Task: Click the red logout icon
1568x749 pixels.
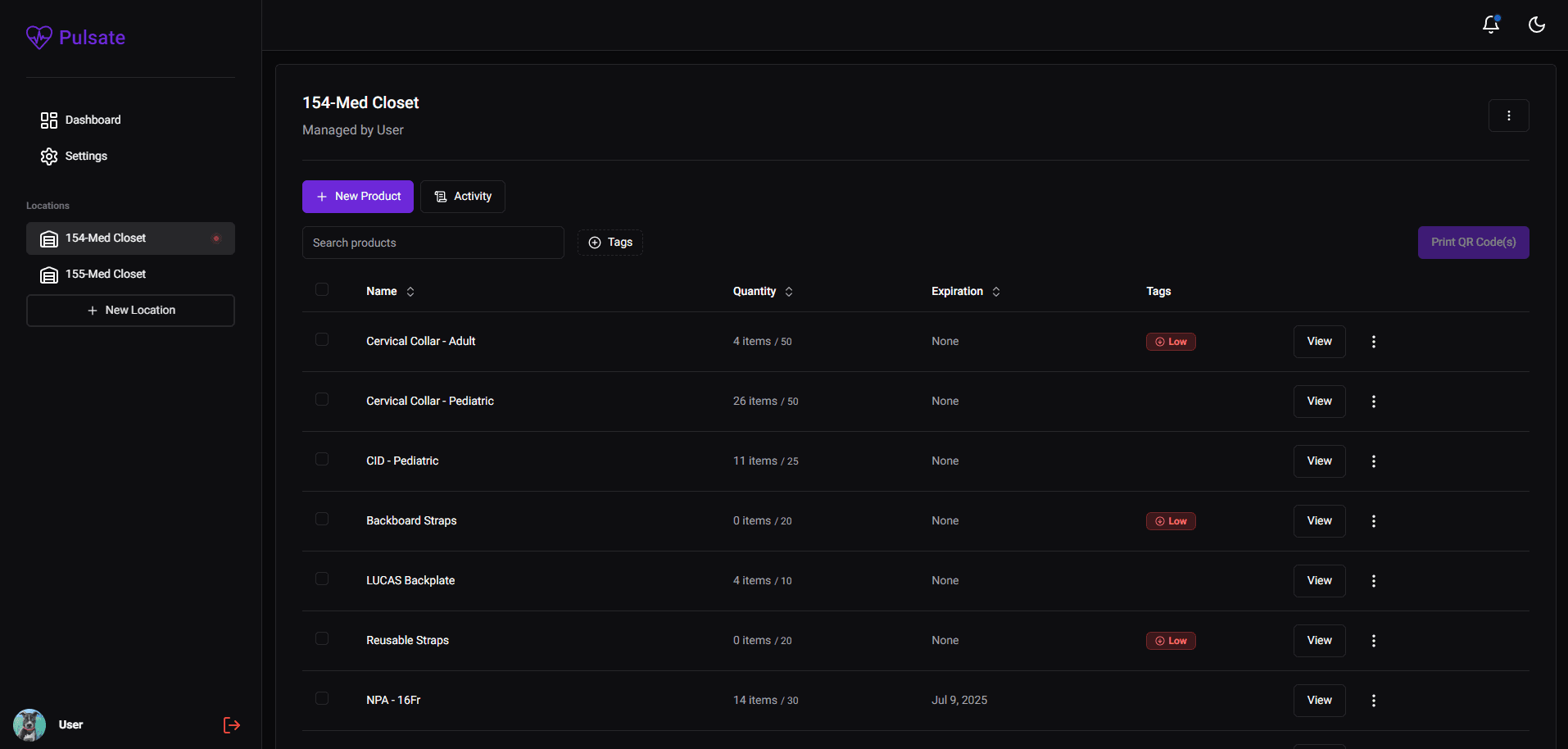Action: point(232,725)
